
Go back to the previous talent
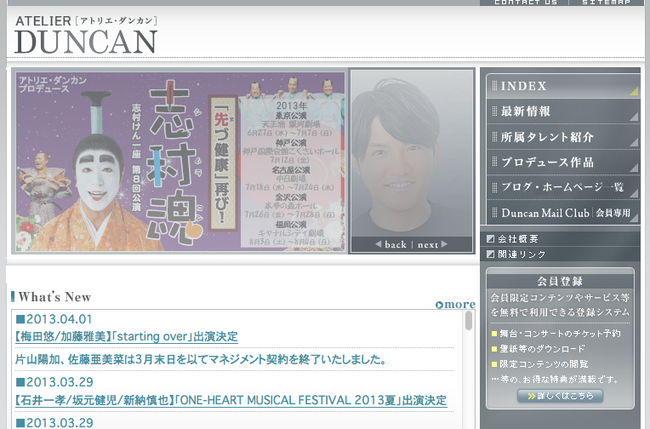[x=391, y=245]
